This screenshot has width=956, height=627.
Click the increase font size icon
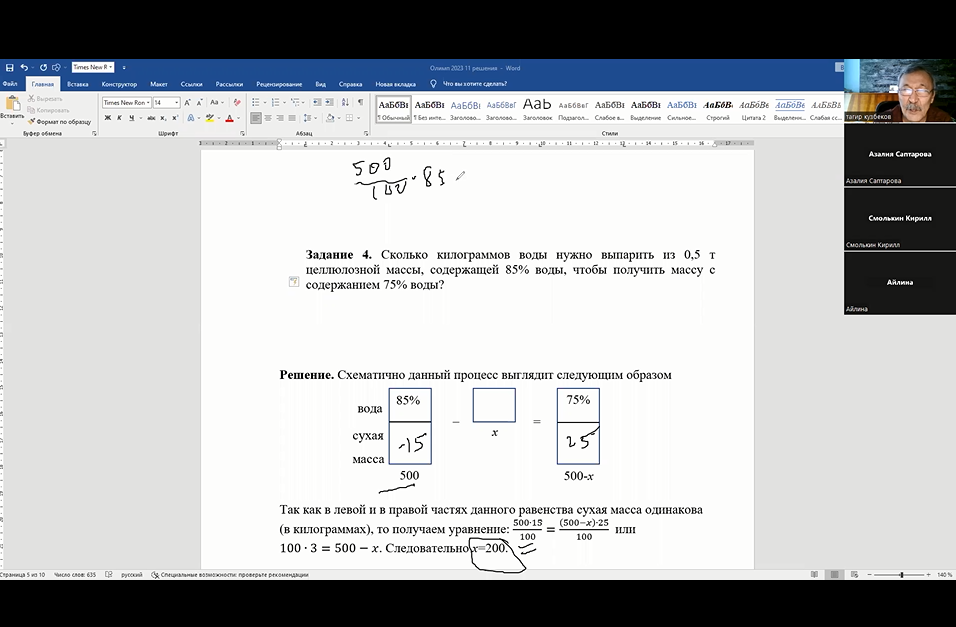point(189,102)
